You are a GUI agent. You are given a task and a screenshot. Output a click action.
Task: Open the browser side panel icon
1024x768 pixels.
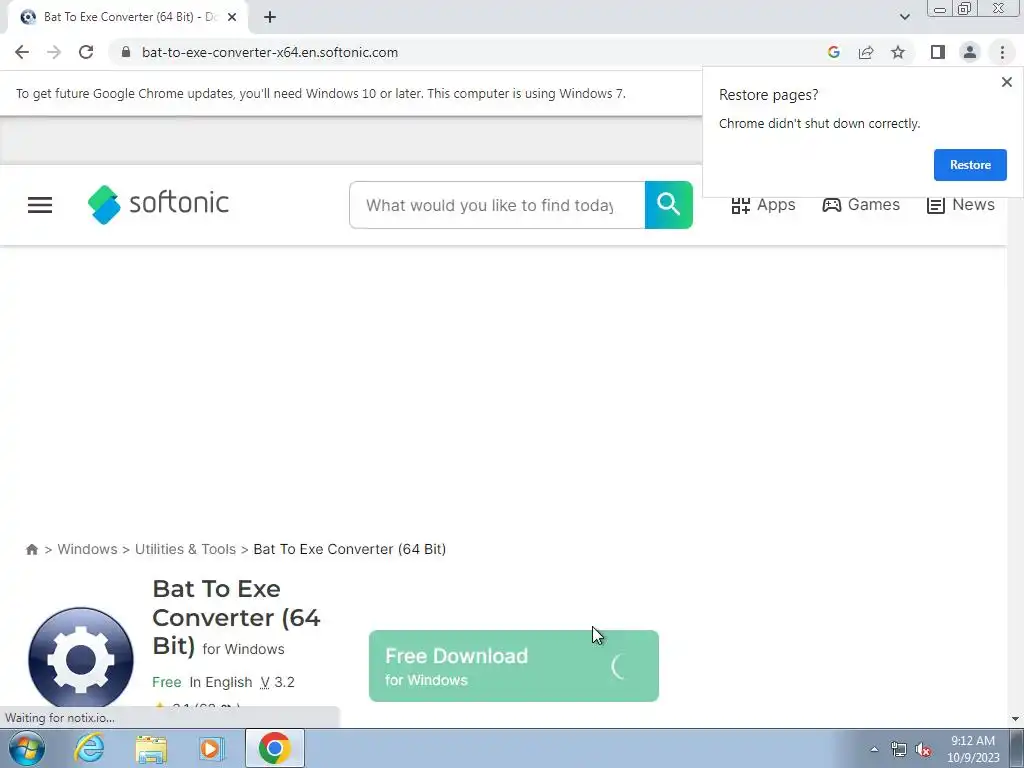click(x=938, y=52)
